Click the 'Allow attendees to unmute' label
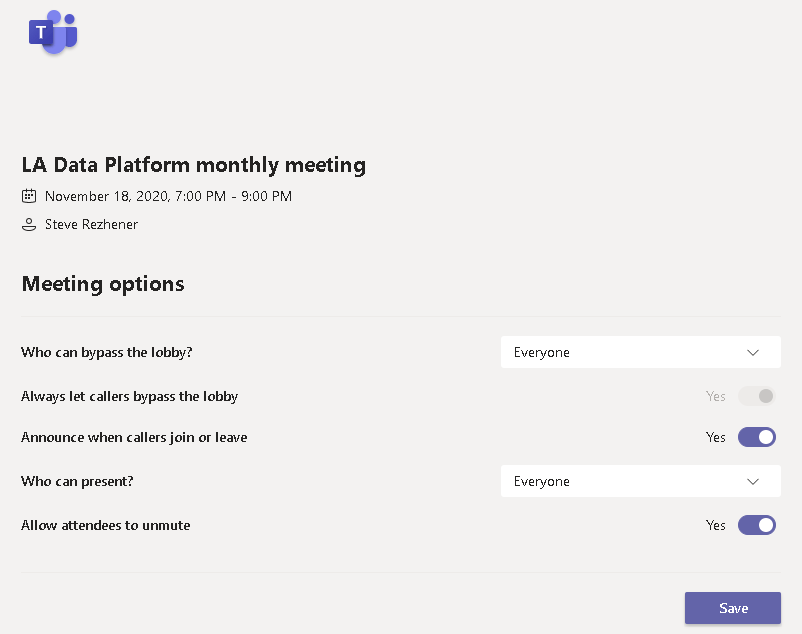 click(x=105, y=525)
